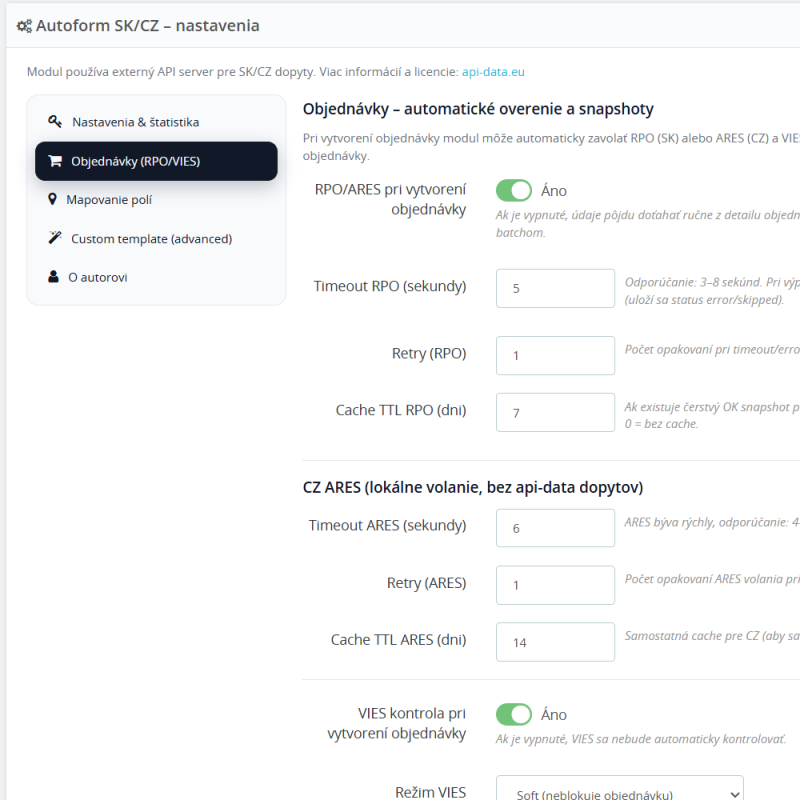Click the person icon for O autorovi
The height and width of the screenshot is (800, 800).
54,277
